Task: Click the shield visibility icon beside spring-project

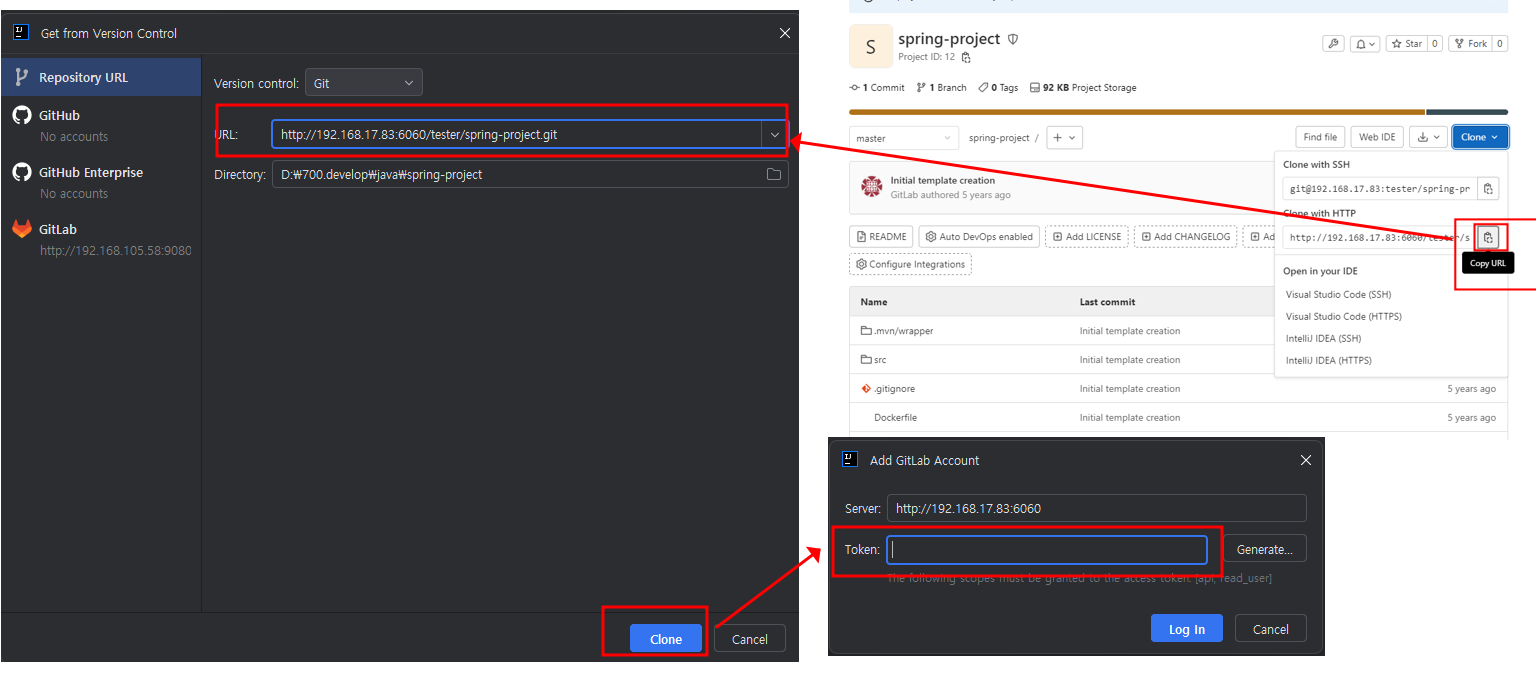Action: (x=1013, y=40)
